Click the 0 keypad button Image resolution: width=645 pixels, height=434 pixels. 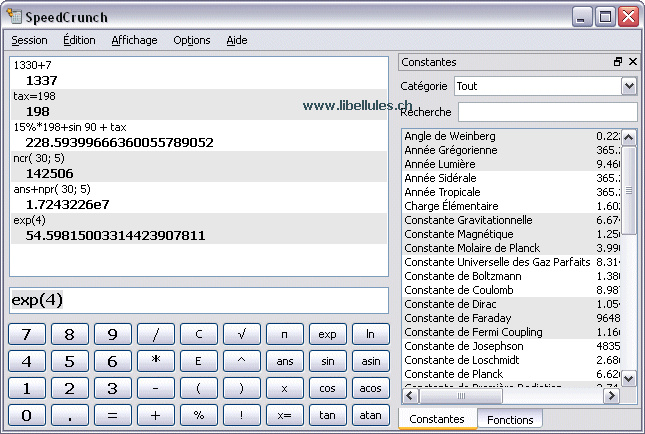27,415
